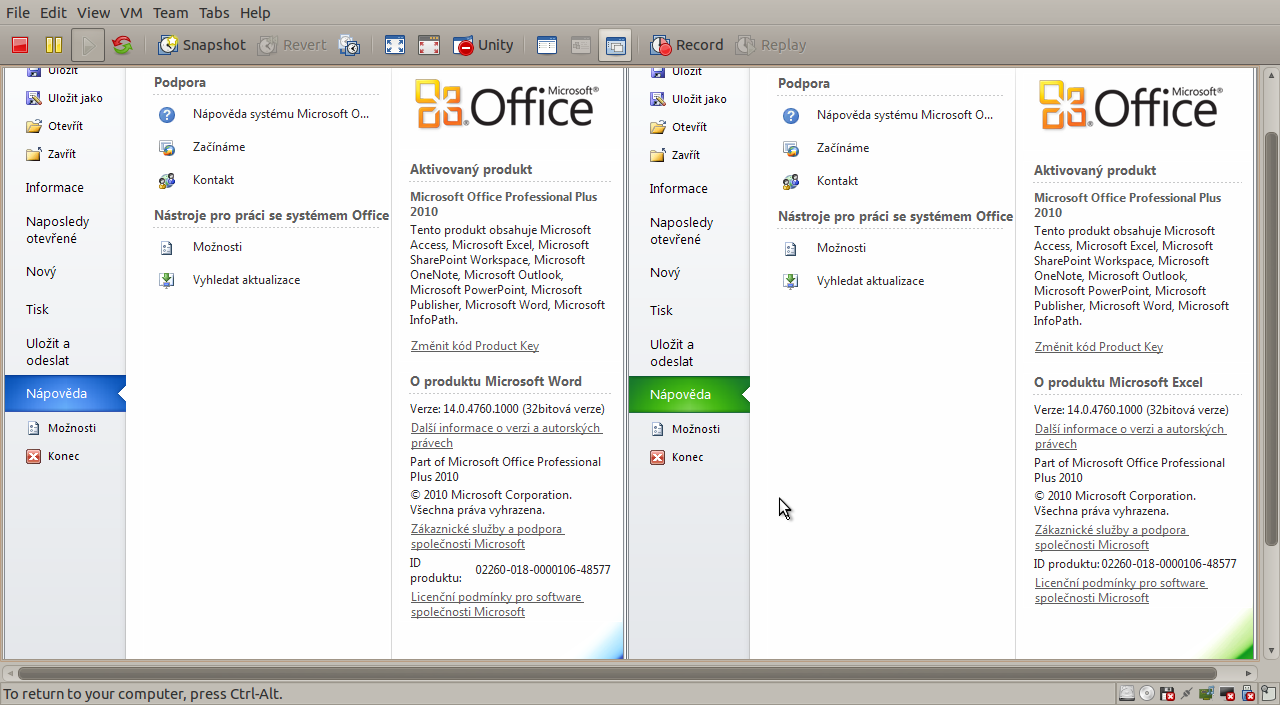
Task: Click Vyhledat aktualizace in the Excel window
Action: point(854,281)
